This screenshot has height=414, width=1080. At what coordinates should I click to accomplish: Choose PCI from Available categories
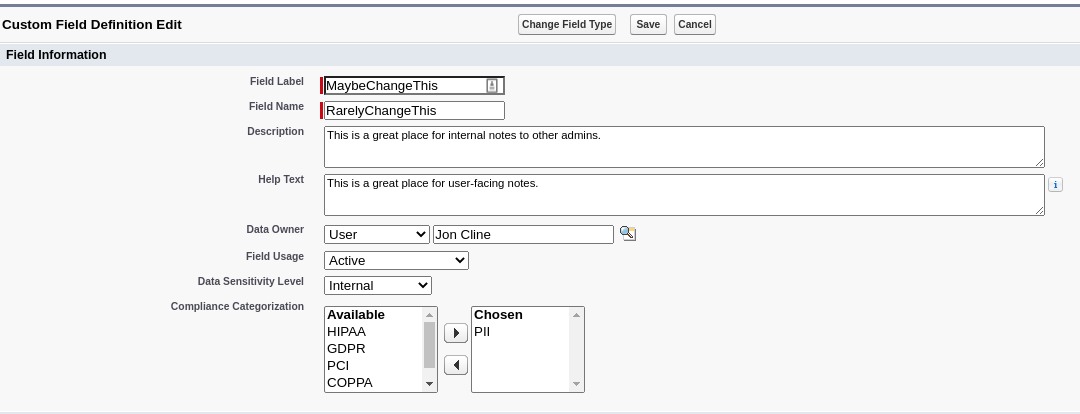pyautogui.click(x=339, y=366)
